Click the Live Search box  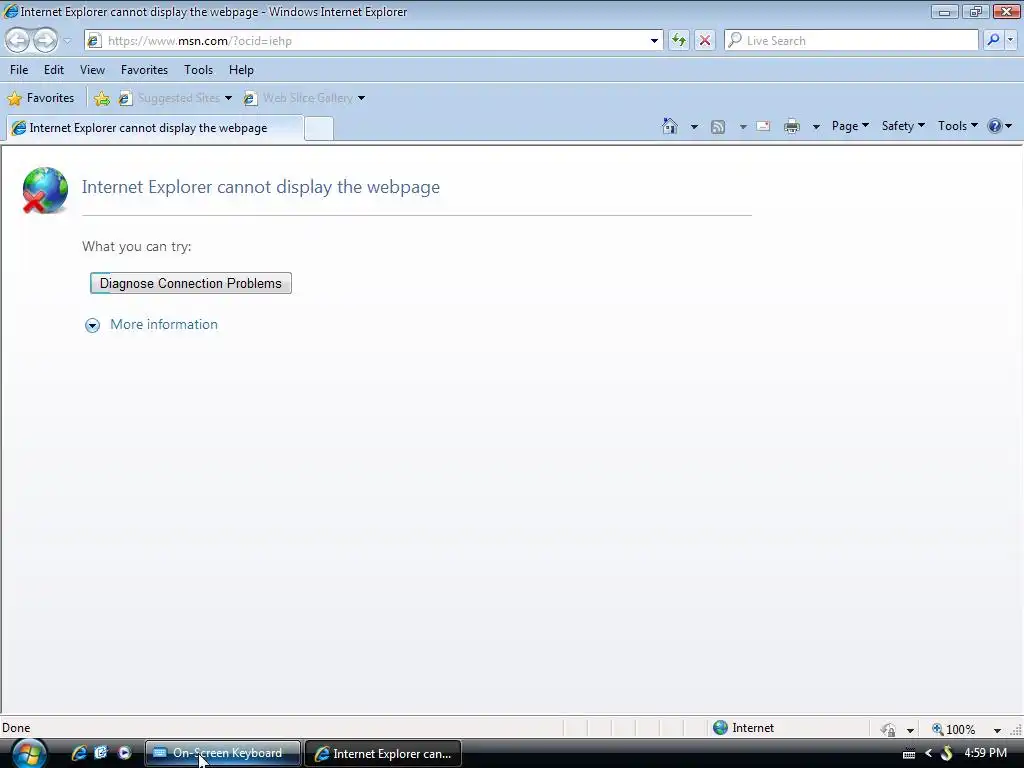(851, 40)
